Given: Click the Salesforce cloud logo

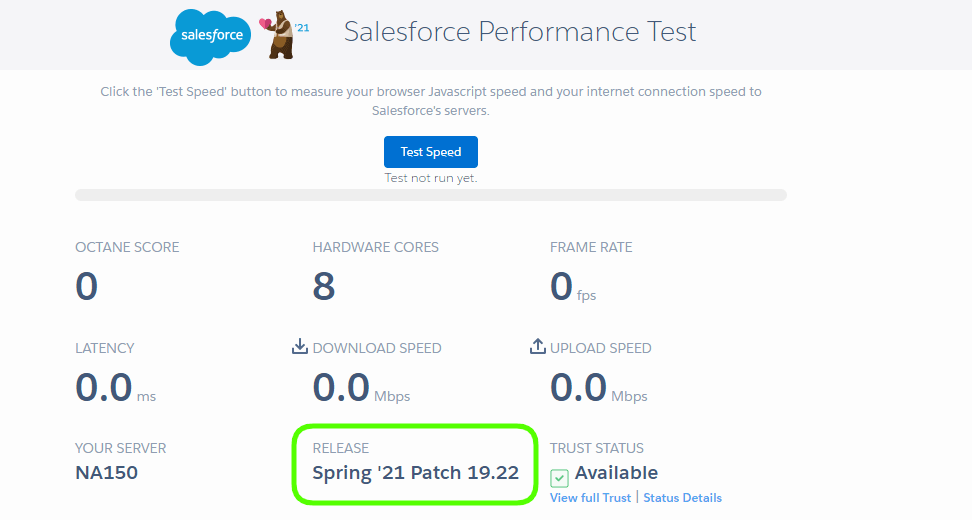Looking at the screenshot, I should [x=211, y=36].
